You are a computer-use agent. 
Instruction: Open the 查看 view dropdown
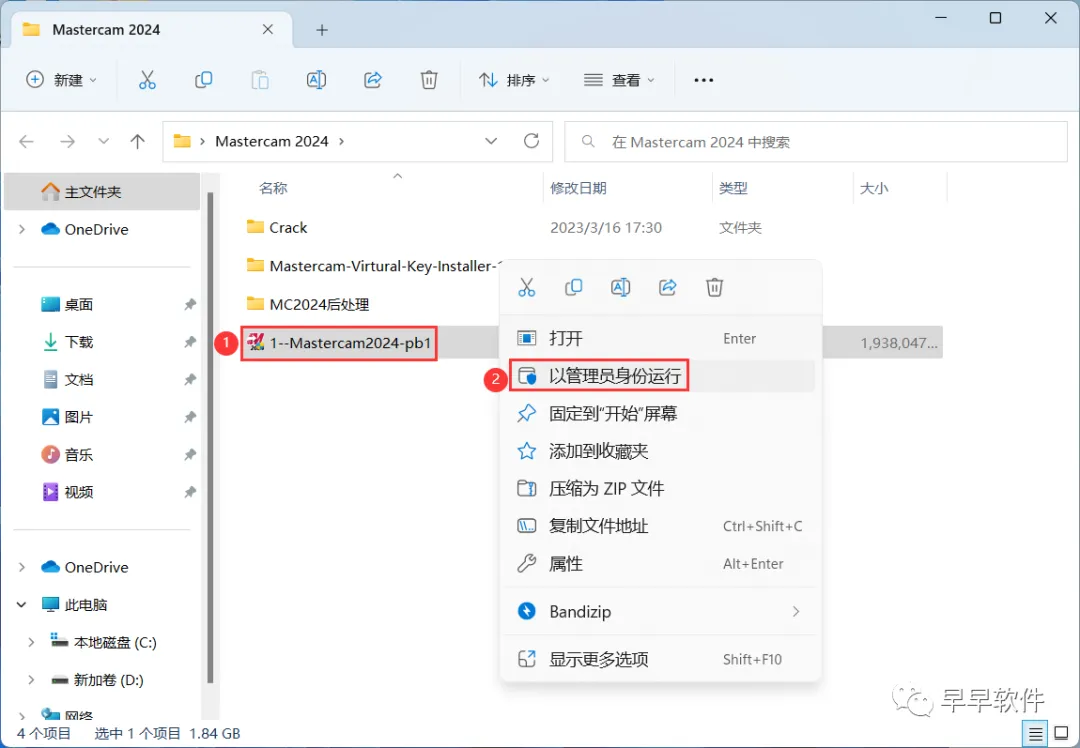[619, 80]
